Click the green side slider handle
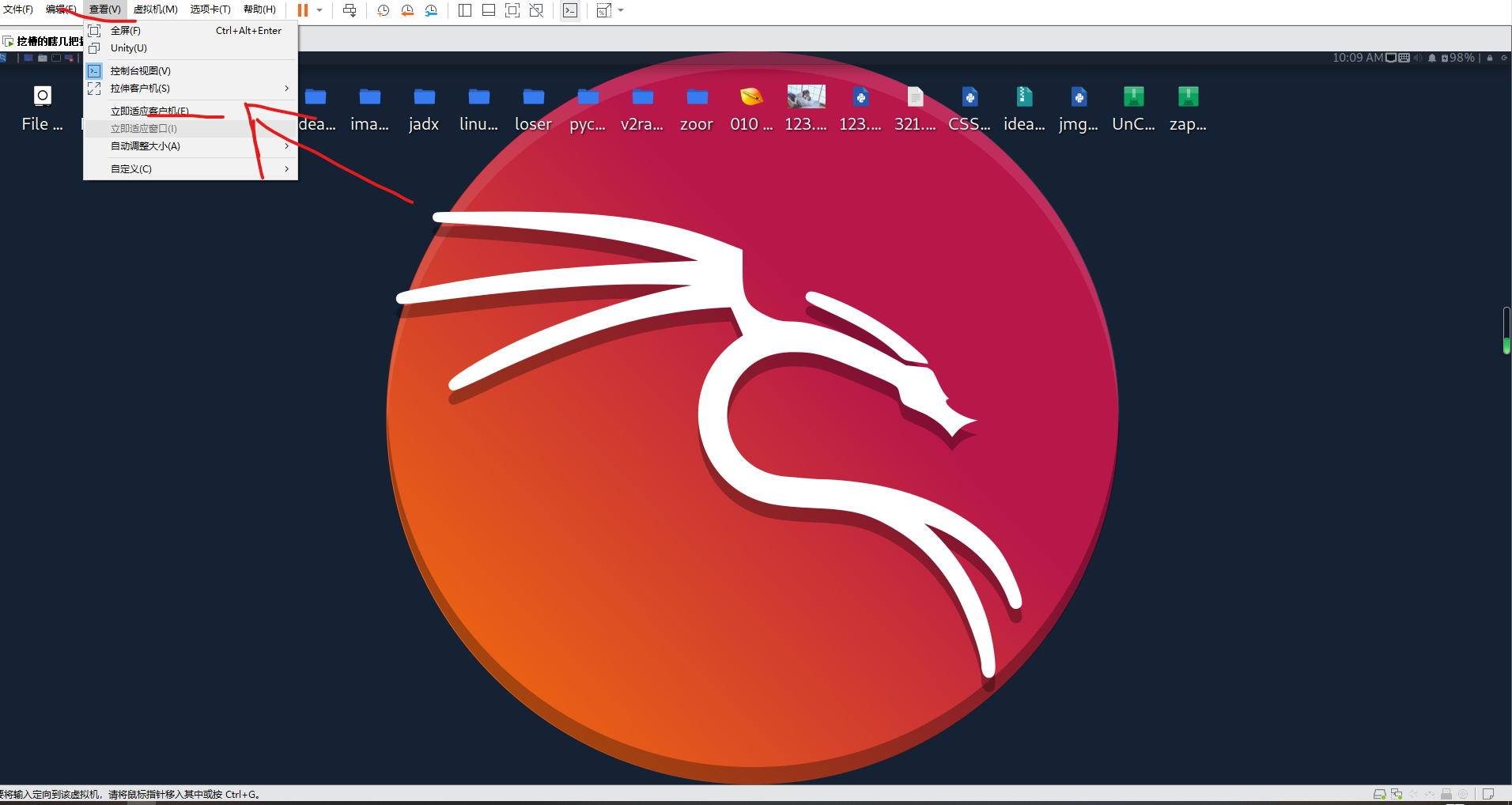Viewport: 1512px width, 805px height. pos(1506,346)
